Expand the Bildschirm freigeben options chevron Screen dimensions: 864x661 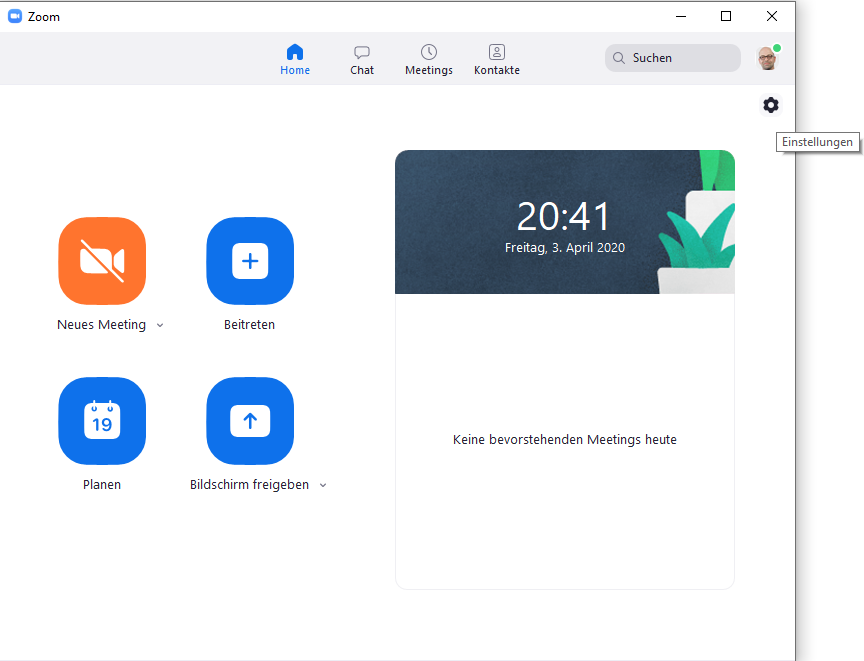click(323, 485)
